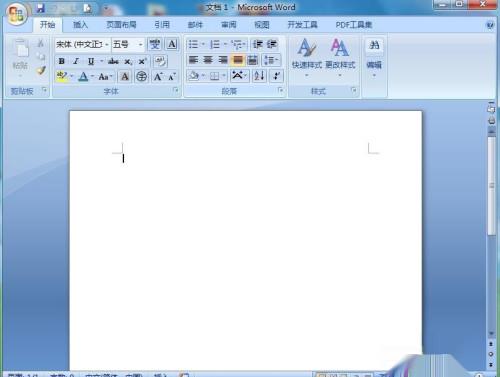The width and height of the screenshot is (500, 377).
Task: Open the font size dropdown
Action: (x=141, y=44)
